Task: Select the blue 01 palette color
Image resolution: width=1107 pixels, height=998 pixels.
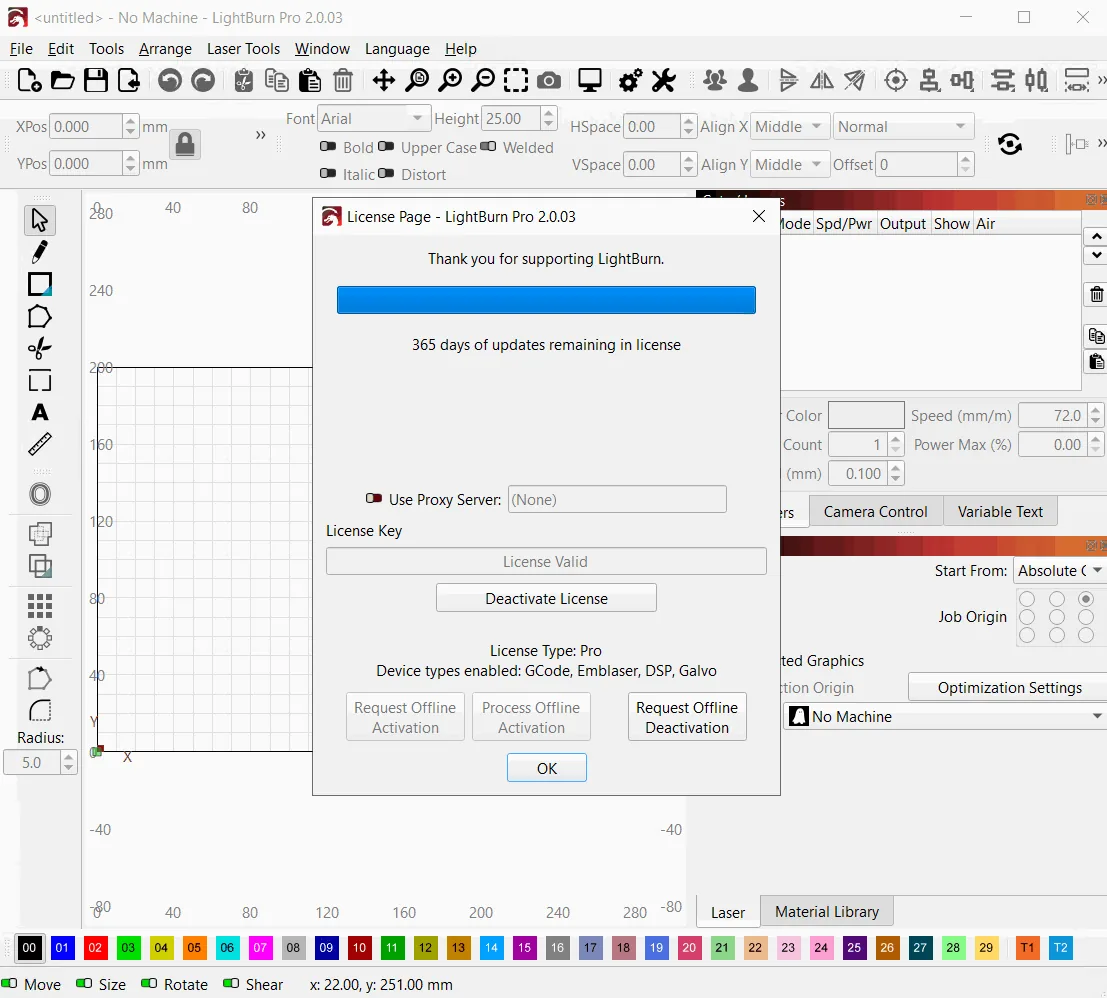Action: [x=62, y=947]
